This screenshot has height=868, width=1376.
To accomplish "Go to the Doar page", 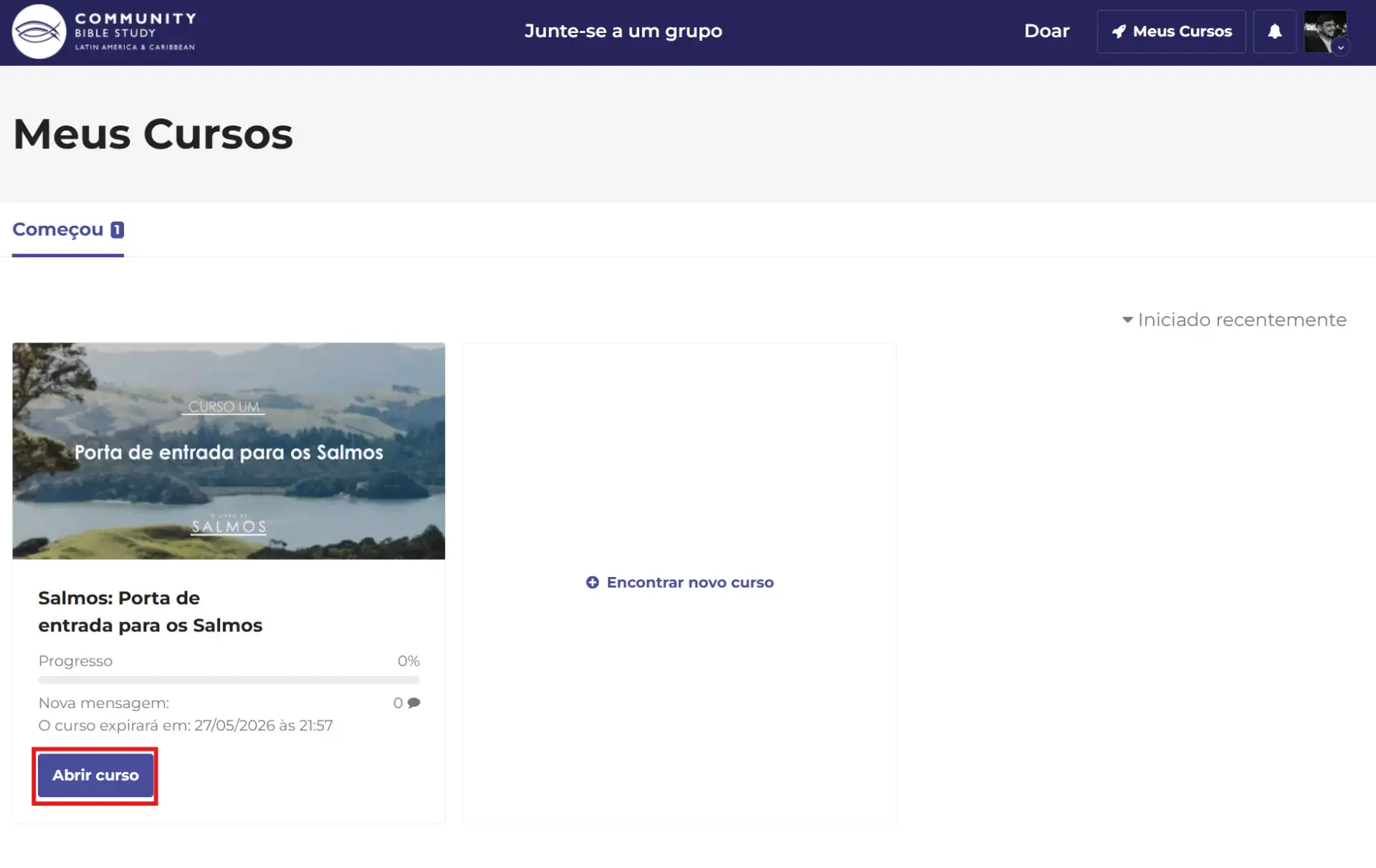I will 1046,31.
